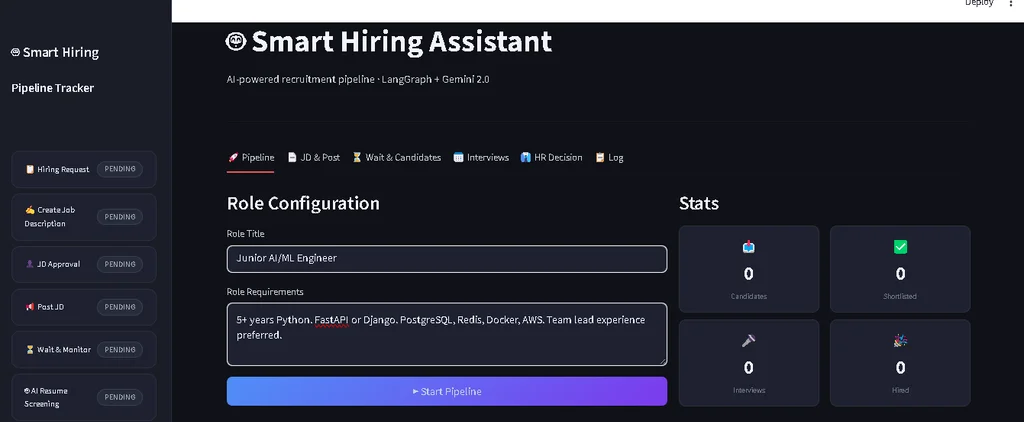Open the Pipeline tab
The width and height of the screenshot is (1024, 422).
pyautogui.click(x=251, y=157)
